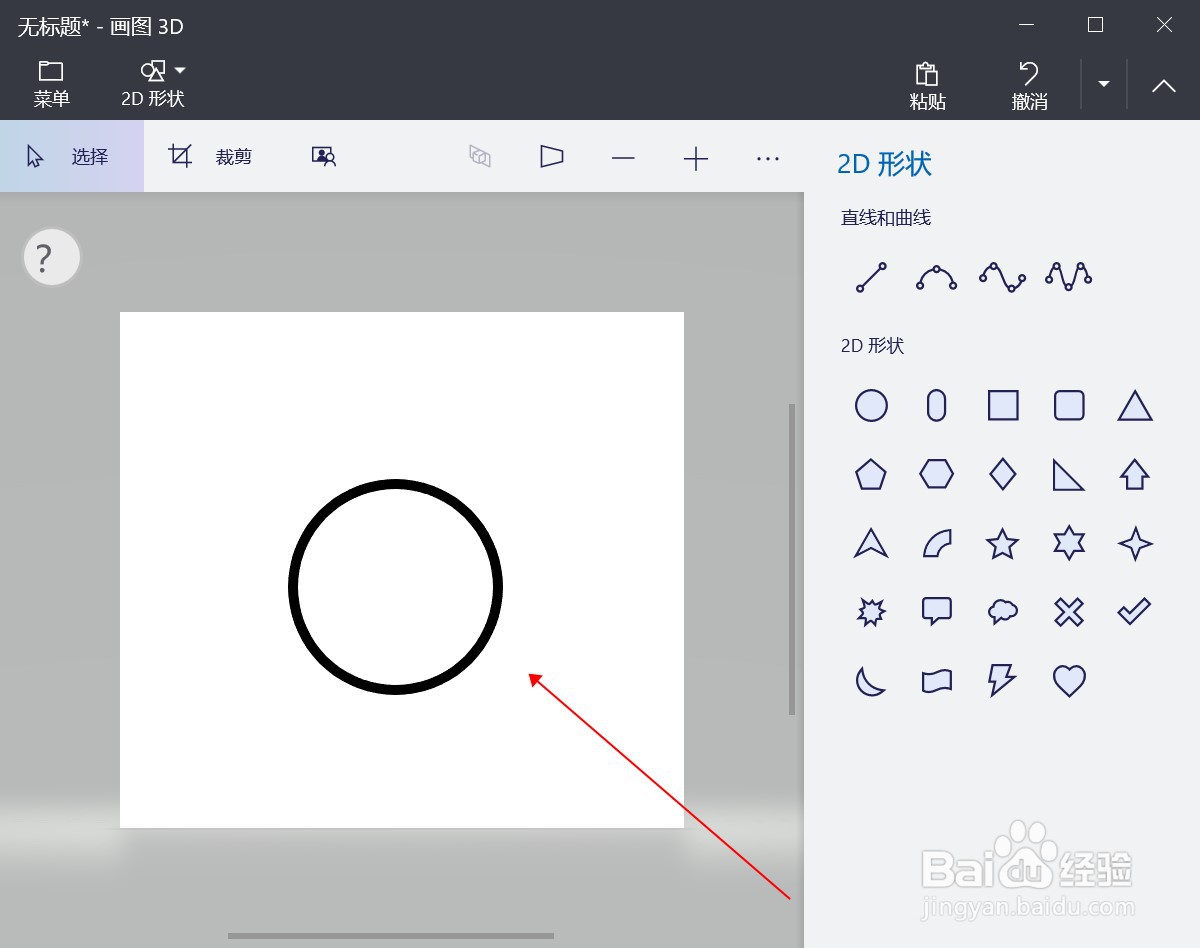1200x948 pixels.
Task: Choose the four-pointed star shape
Action: [1135, 543]
